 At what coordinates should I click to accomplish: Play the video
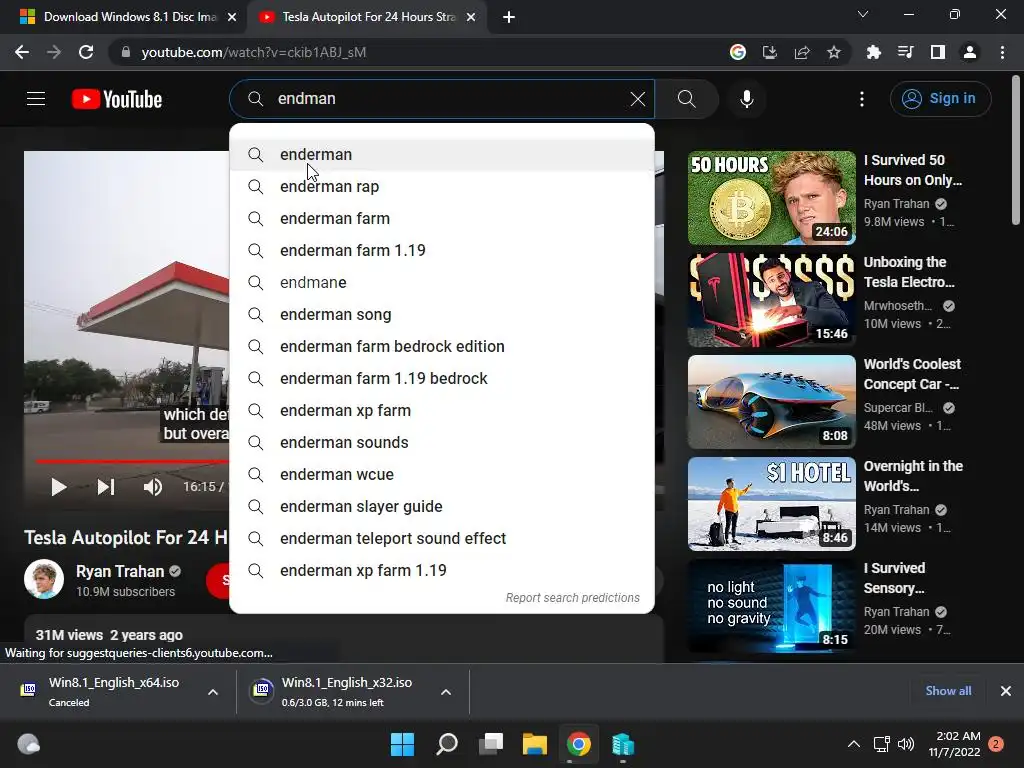click(x=59, y=487)
